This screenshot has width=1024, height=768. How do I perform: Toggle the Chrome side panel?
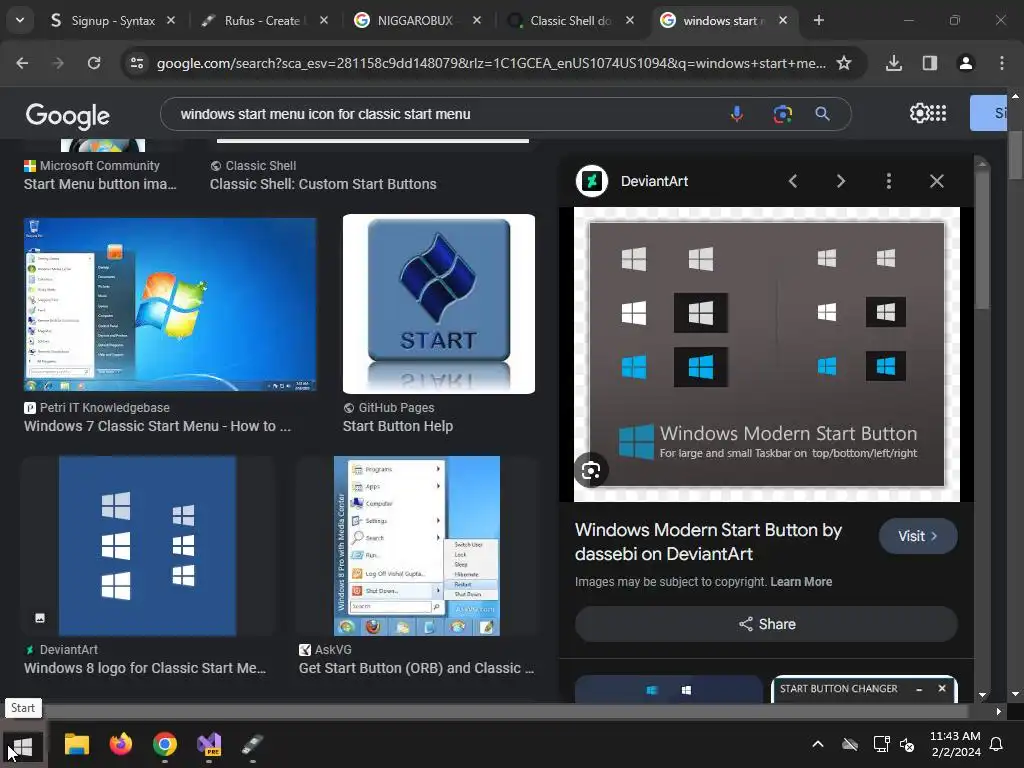pyautogui.click(x=929, y=63)
